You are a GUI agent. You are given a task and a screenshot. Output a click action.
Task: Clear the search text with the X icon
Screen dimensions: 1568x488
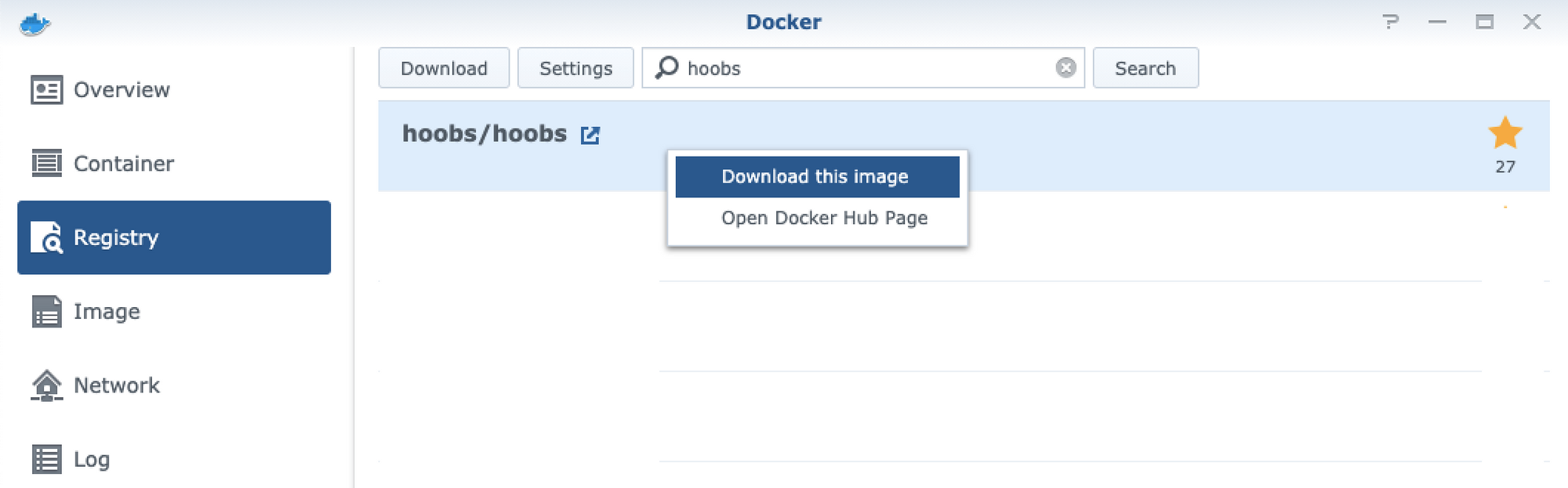(1065, 68)
